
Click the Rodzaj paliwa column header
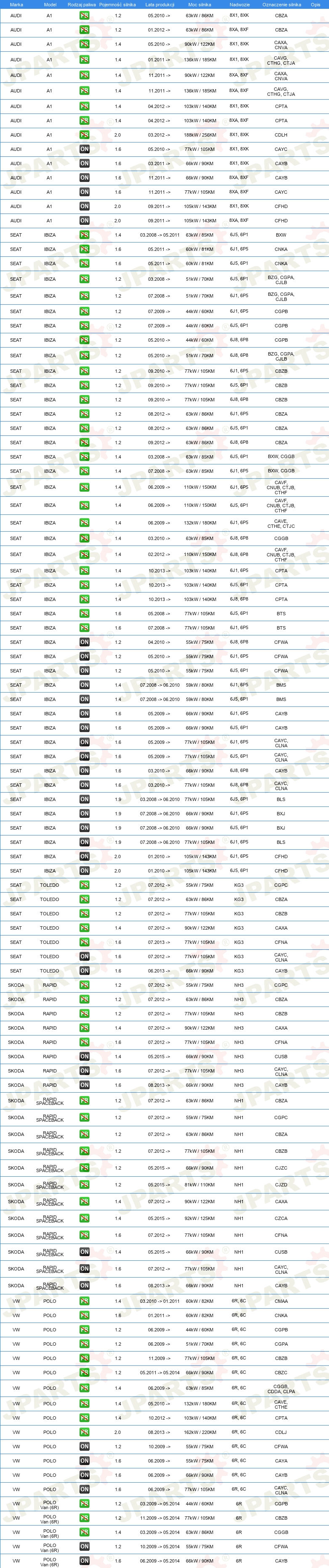pos(82,4)
